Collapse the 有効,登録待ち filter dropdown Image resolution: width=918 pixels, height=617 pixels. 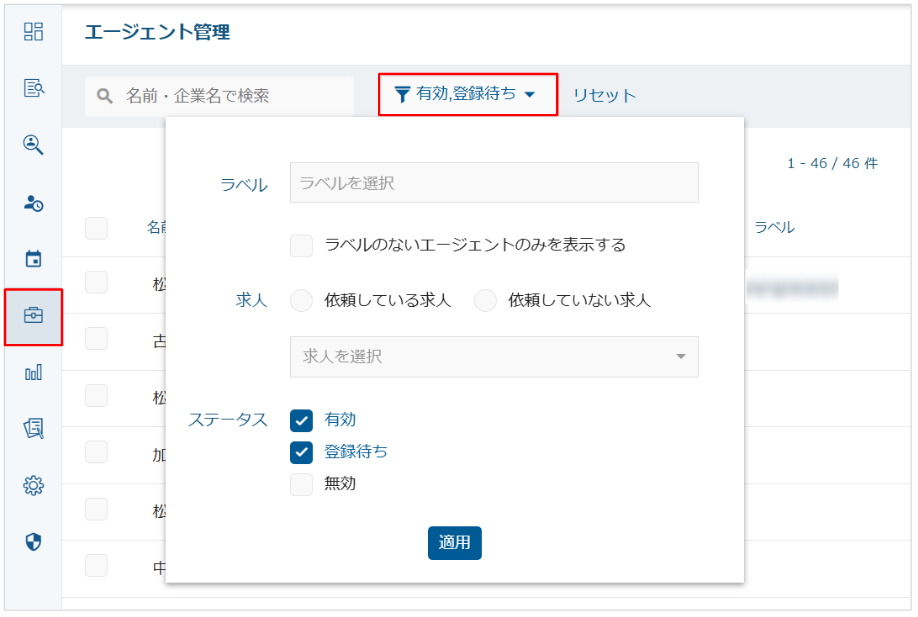[467, 95]
